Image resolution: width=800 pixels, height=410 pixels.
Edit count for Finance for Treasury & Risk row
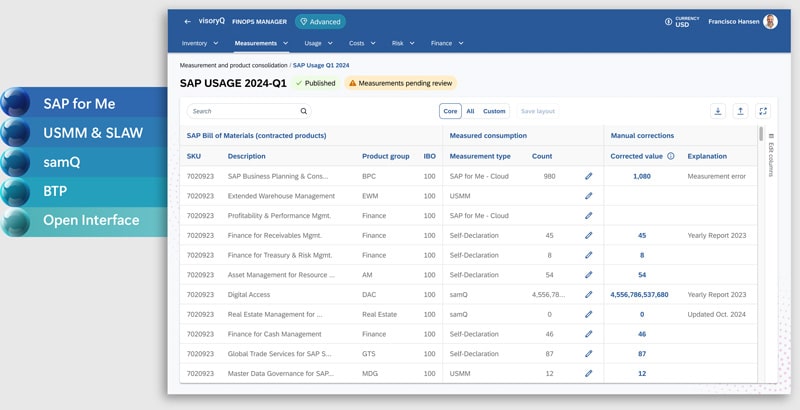pos(588,255)
